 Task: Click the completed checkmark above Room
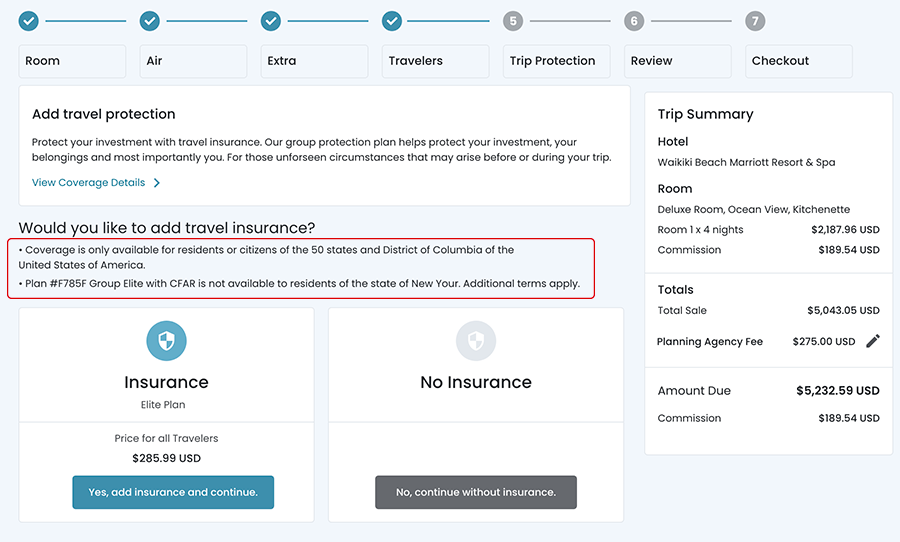click(x=29, y=20)
